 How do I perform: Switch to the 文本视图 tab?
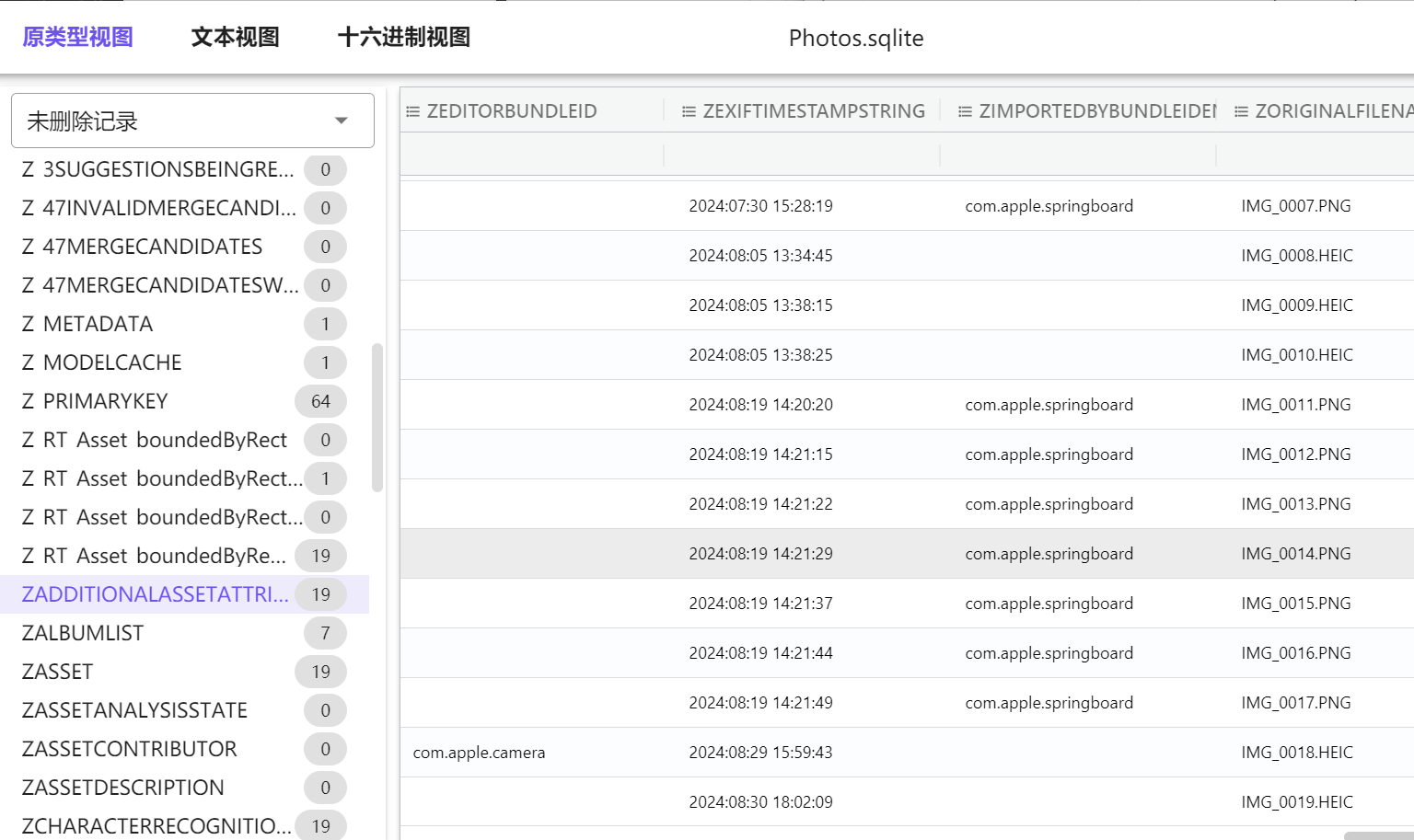235,37
